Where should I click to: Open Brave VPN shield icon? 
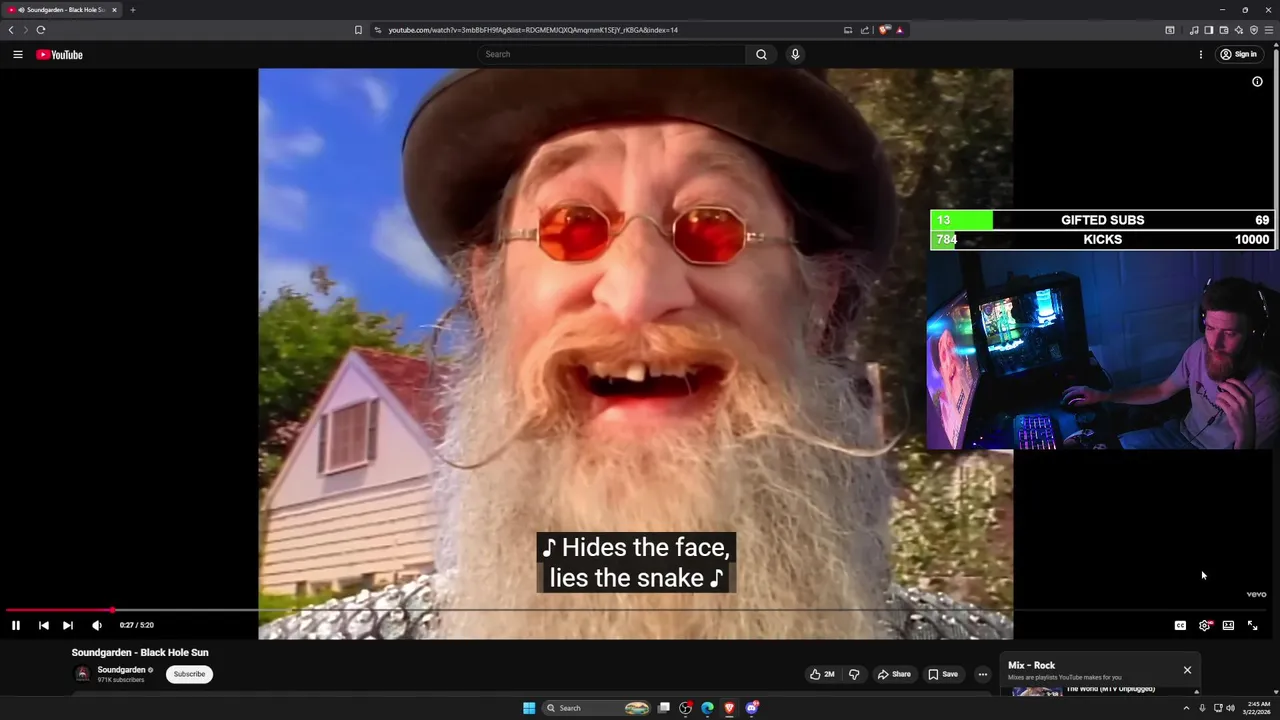[1254, 30]
